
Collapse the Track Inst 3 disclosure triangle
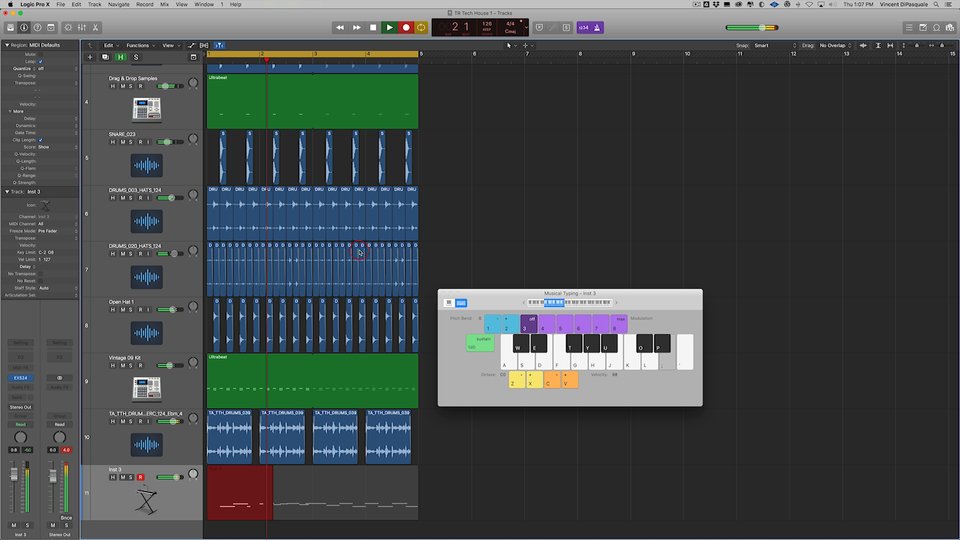(7, 192)
